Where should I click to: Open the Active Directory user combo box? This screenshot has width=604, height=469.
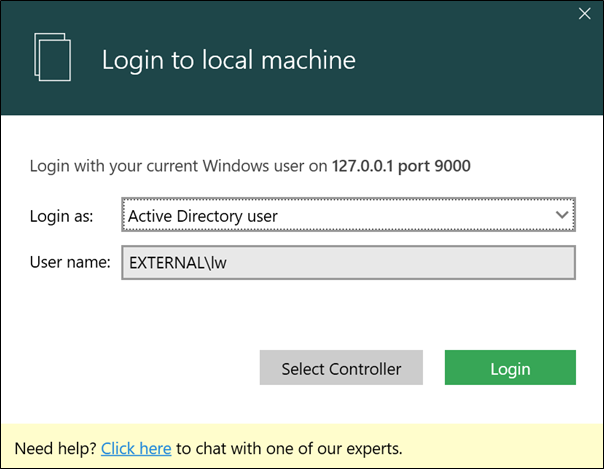348,215
